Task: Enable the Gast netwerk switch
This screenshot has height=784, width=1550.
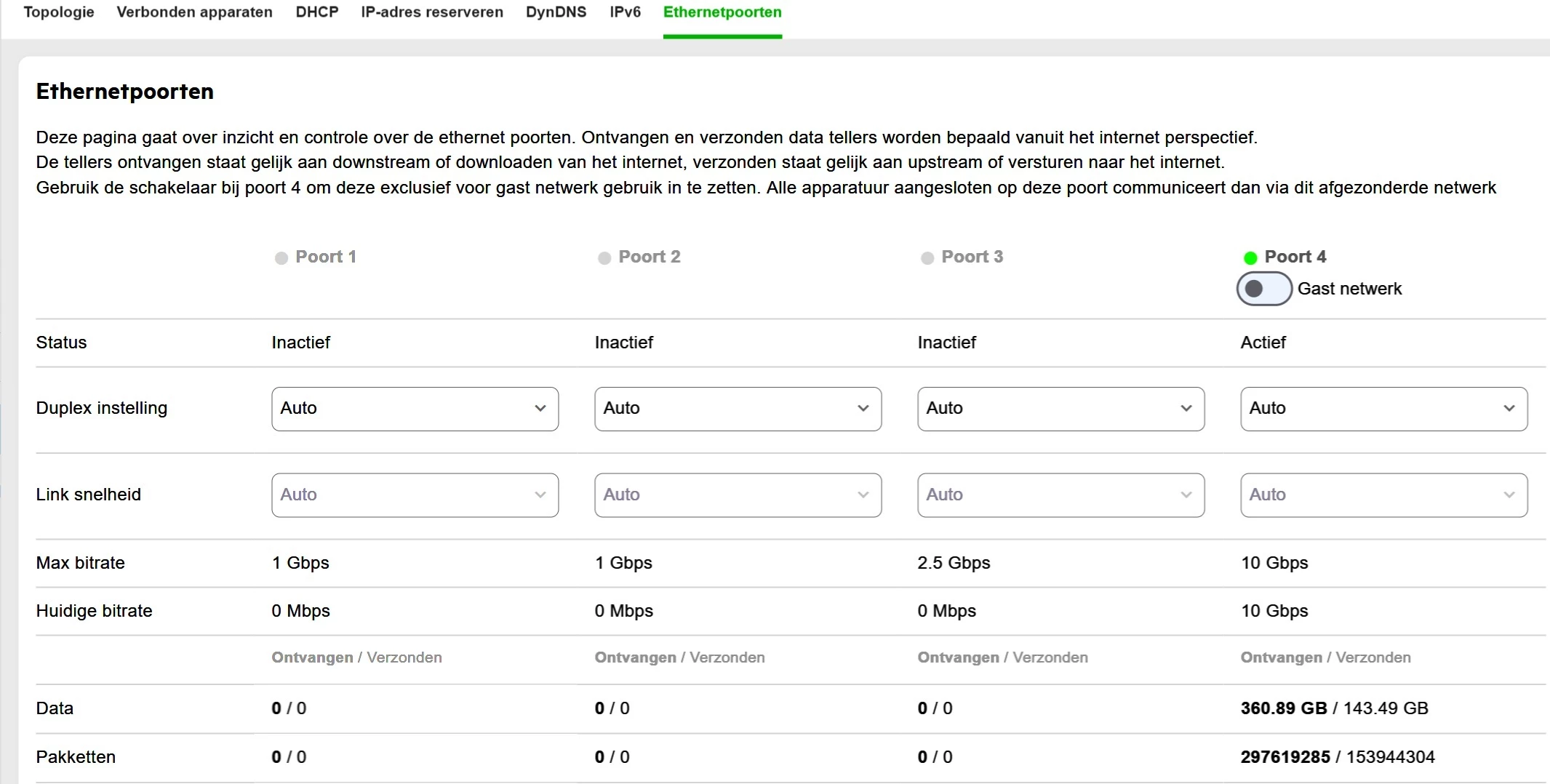Action: tap(1264, 289)
